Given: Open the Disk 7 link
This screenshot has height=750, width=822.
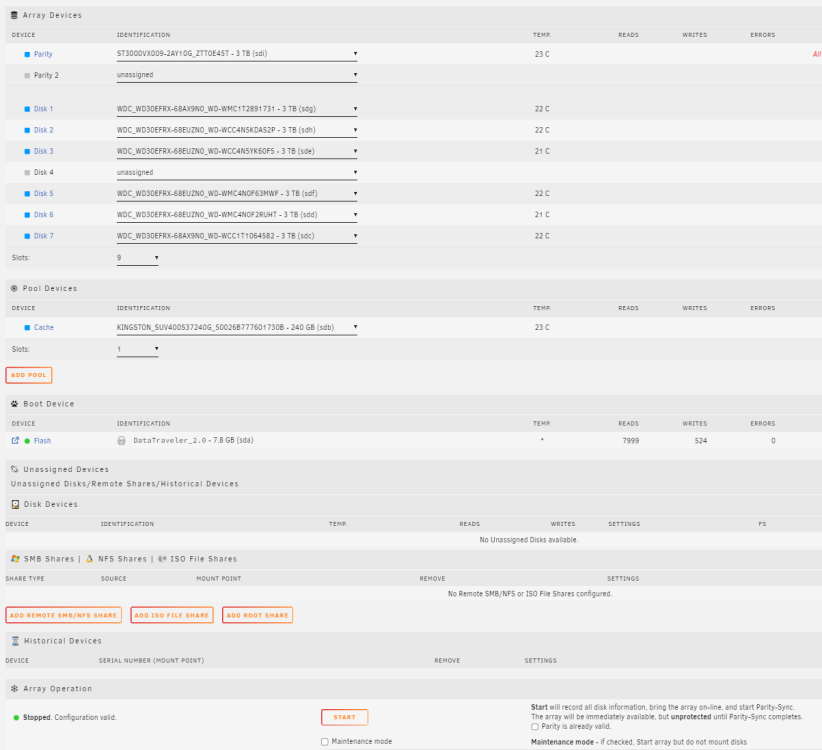Looking at the screenshot, I should tap(44, 236).
